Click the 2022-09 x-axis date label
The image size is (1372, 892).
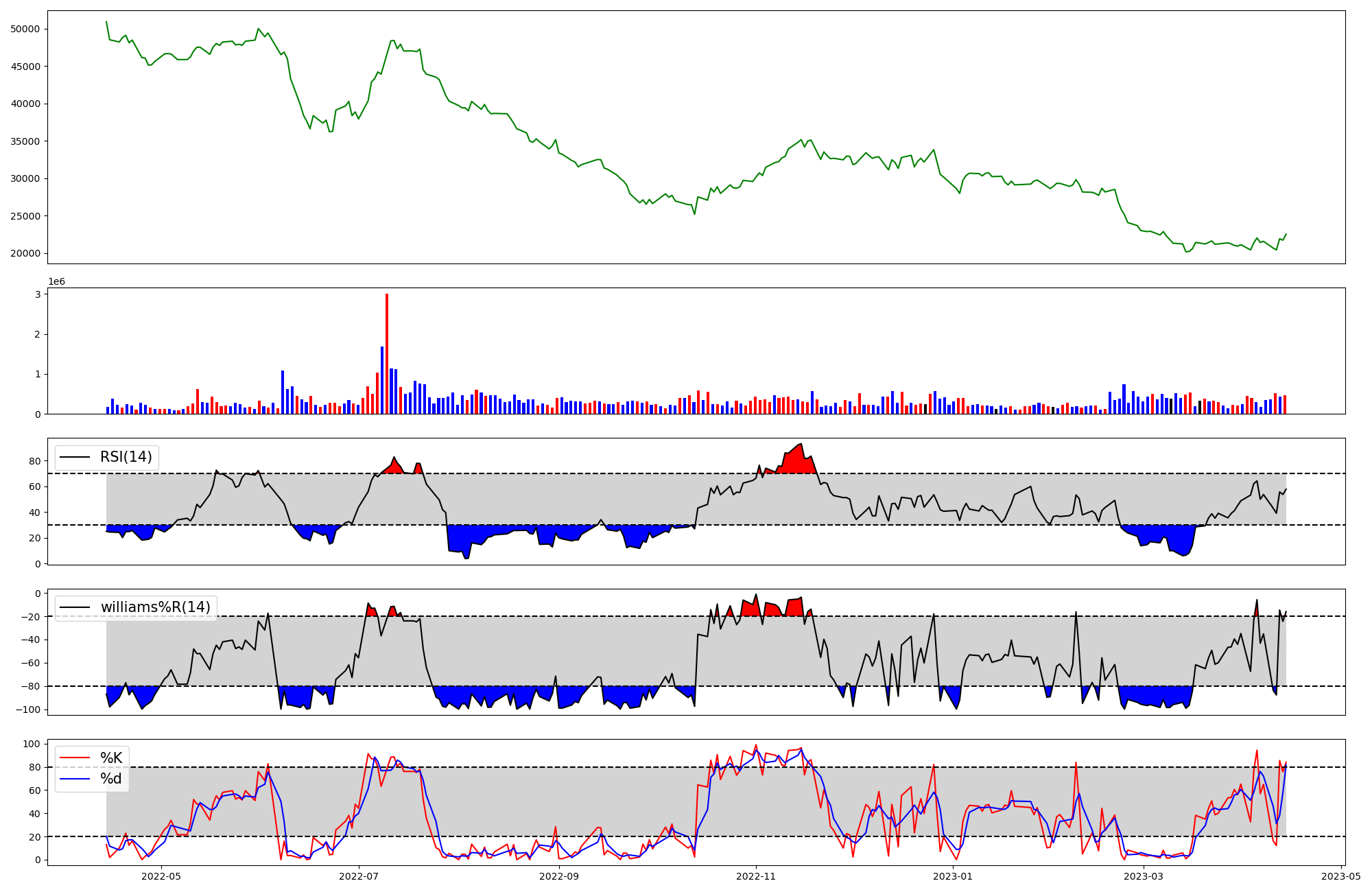559,876
